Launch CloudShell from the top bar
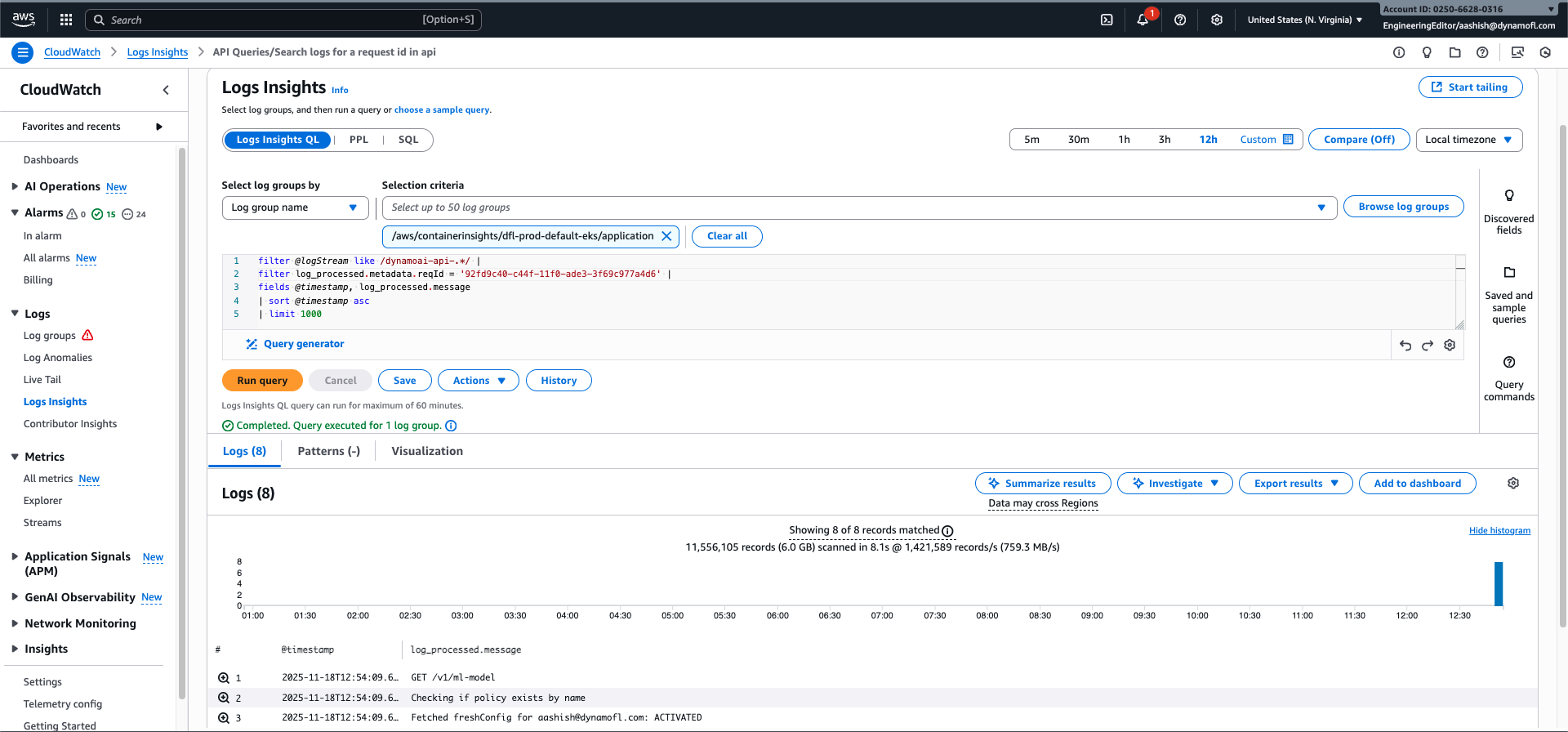Viewport: 1568px width, 732px height. [1107, 20]
